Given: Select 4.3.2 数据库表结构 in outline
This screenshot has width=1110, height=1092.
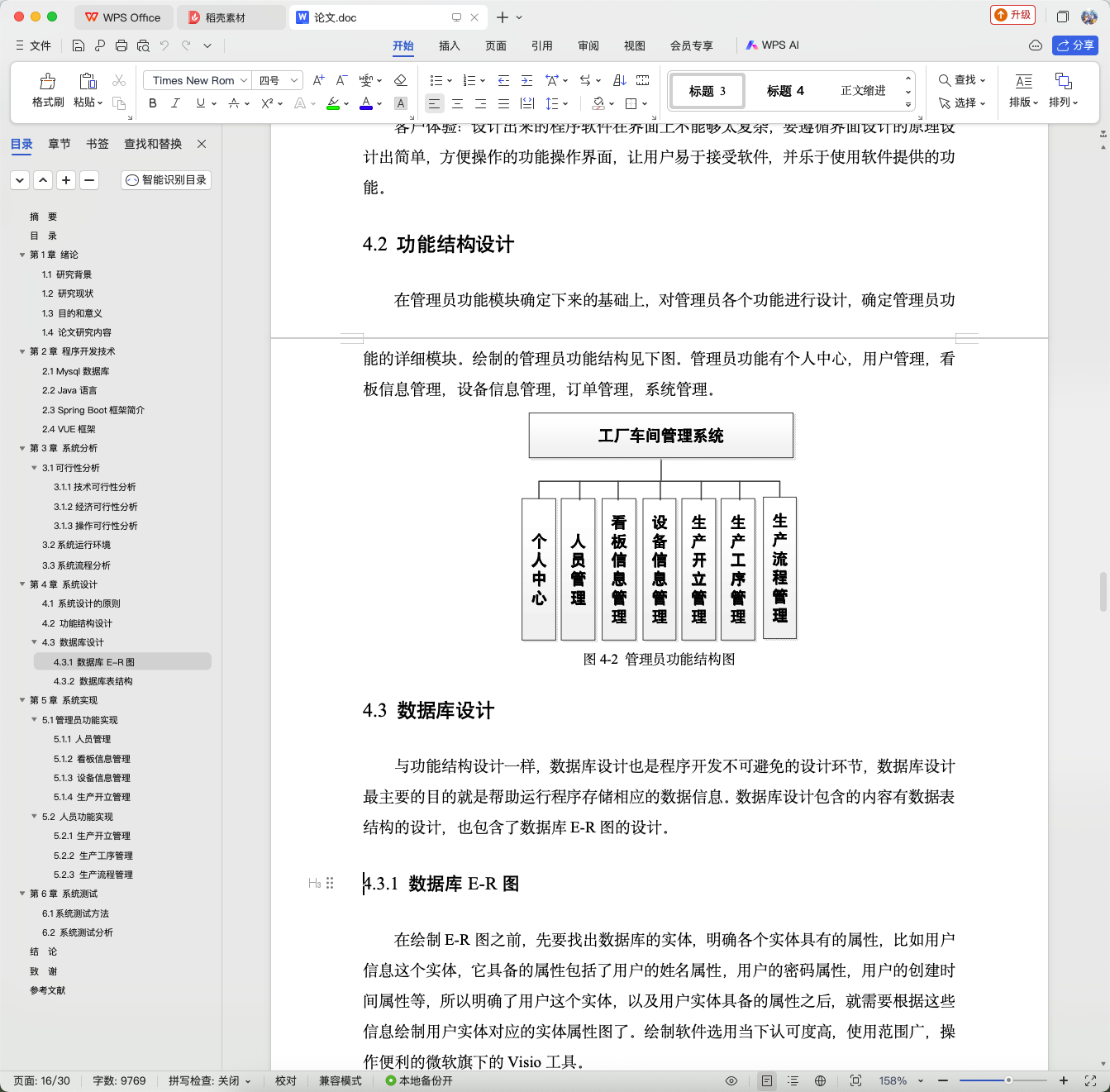Looking at the screenshot, I should [93, 681].
